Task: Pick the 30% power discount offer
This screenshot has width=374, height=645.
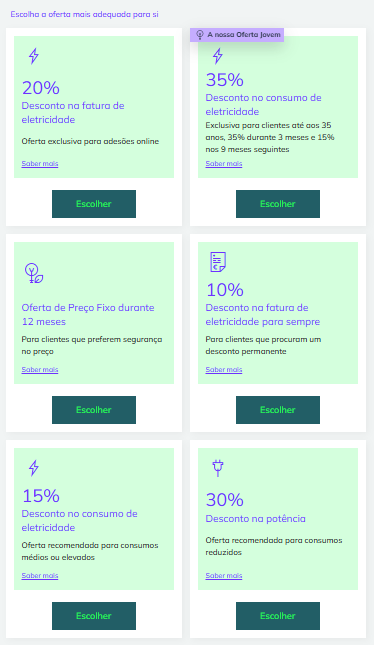Action: pyautogui.click(x=278, y=616)
